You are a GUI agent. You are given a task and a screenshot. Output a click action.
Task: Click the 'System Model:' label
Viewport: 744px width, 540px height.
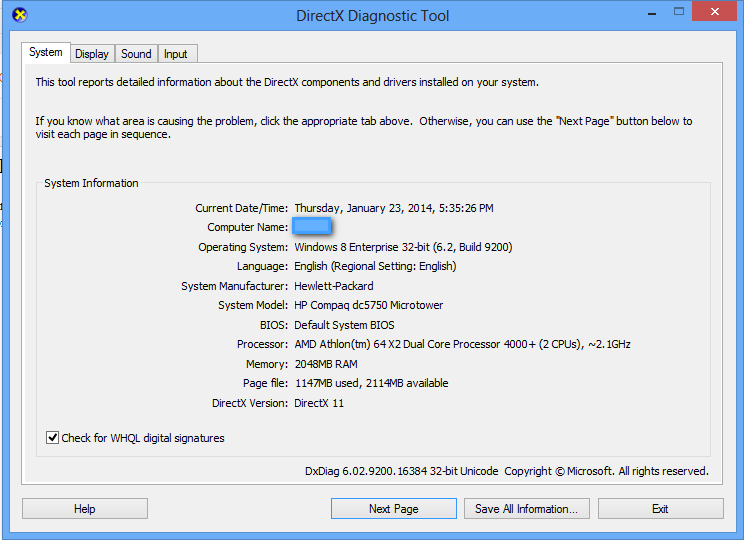click(x=253, y=305)
